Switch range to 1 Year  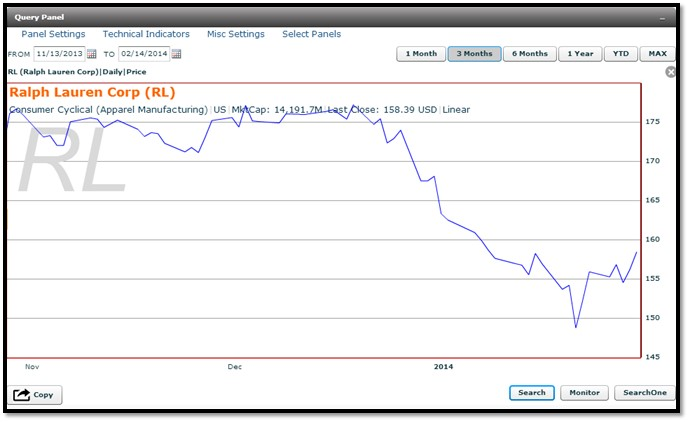580,54
